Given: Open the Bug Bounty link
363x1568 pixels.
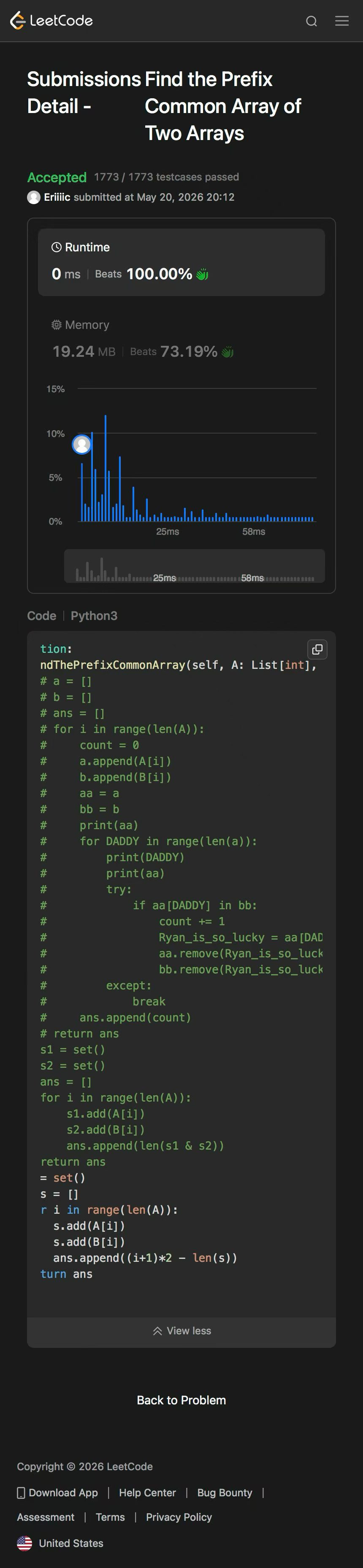Looking at the screenshot, I should click(225, 1493).
